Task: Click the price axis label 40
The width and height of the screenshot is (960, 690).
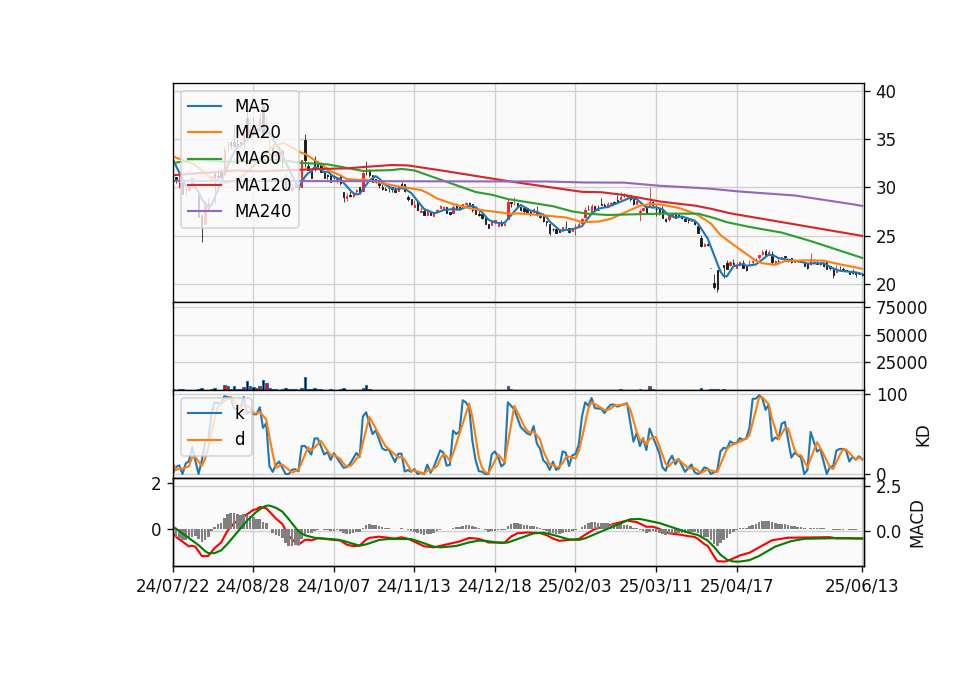Action: pos(886,92)
